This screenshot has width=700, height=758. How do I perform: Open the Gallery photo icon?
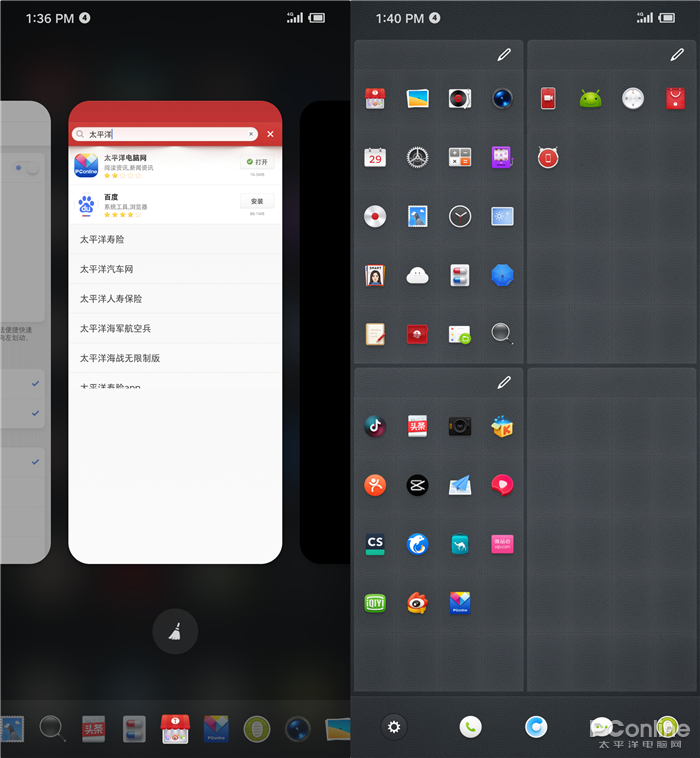pos(418,99)
